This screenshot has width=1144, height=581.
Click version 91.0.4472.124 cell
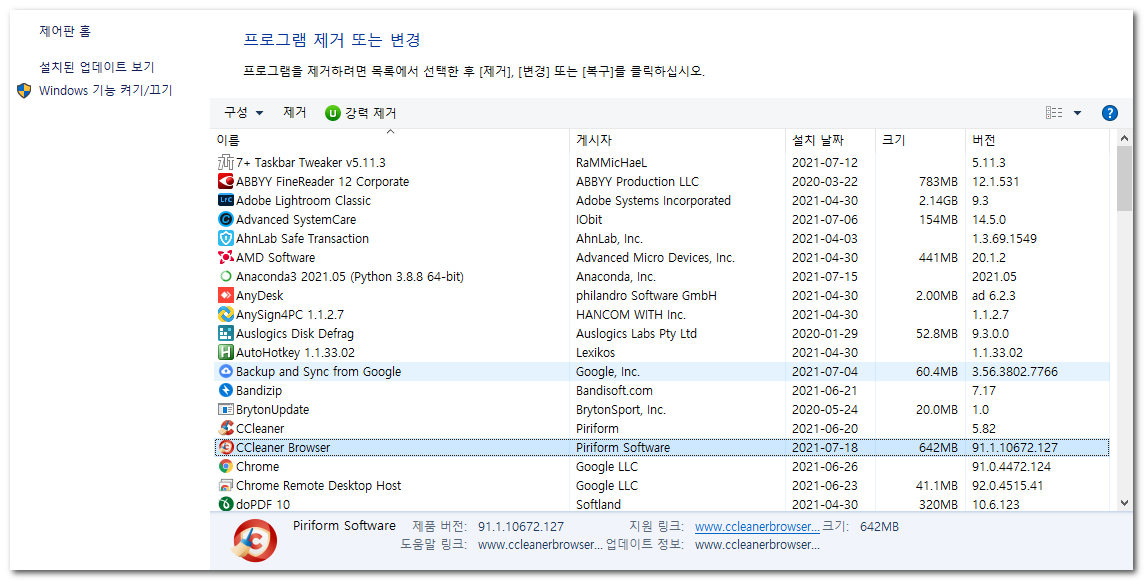pos(1011,466)
